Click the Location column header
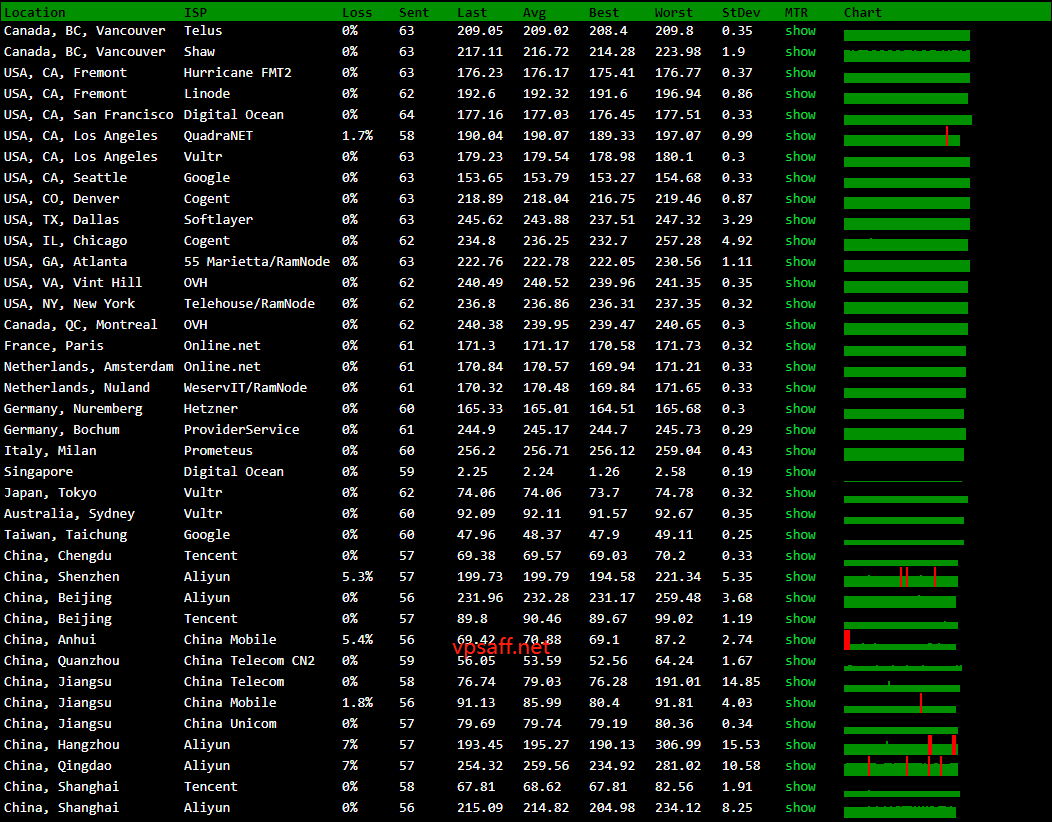1052x822 pixels. pos(35,12)
